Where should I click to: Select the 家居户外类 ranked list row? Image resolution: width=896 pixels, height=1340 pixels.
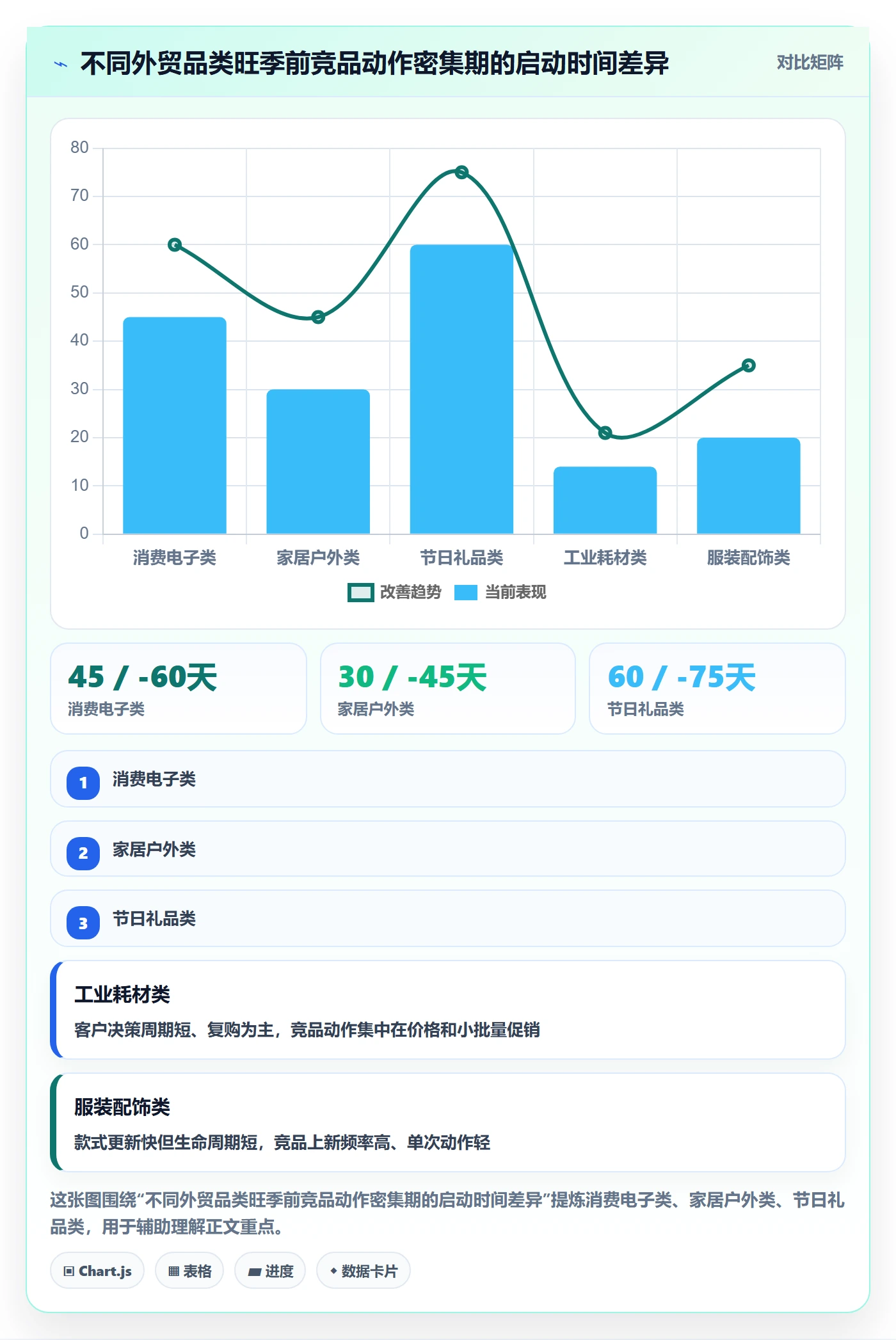tap(448, 849)
